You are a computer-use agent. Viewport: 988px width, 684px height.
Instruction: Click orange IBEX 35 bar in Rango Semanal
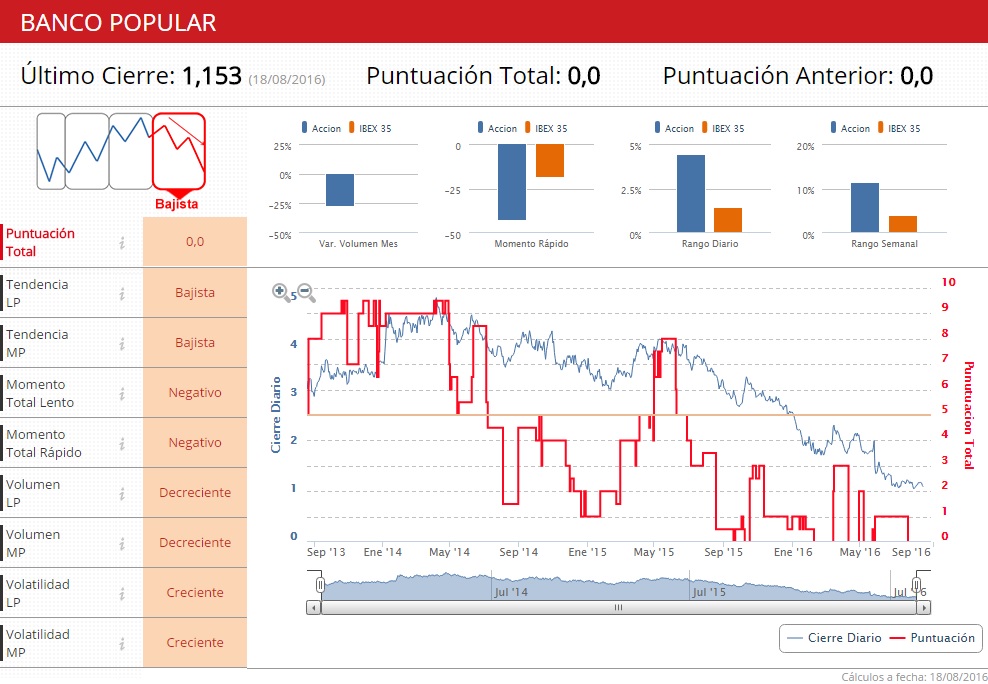tap(903, 224)
